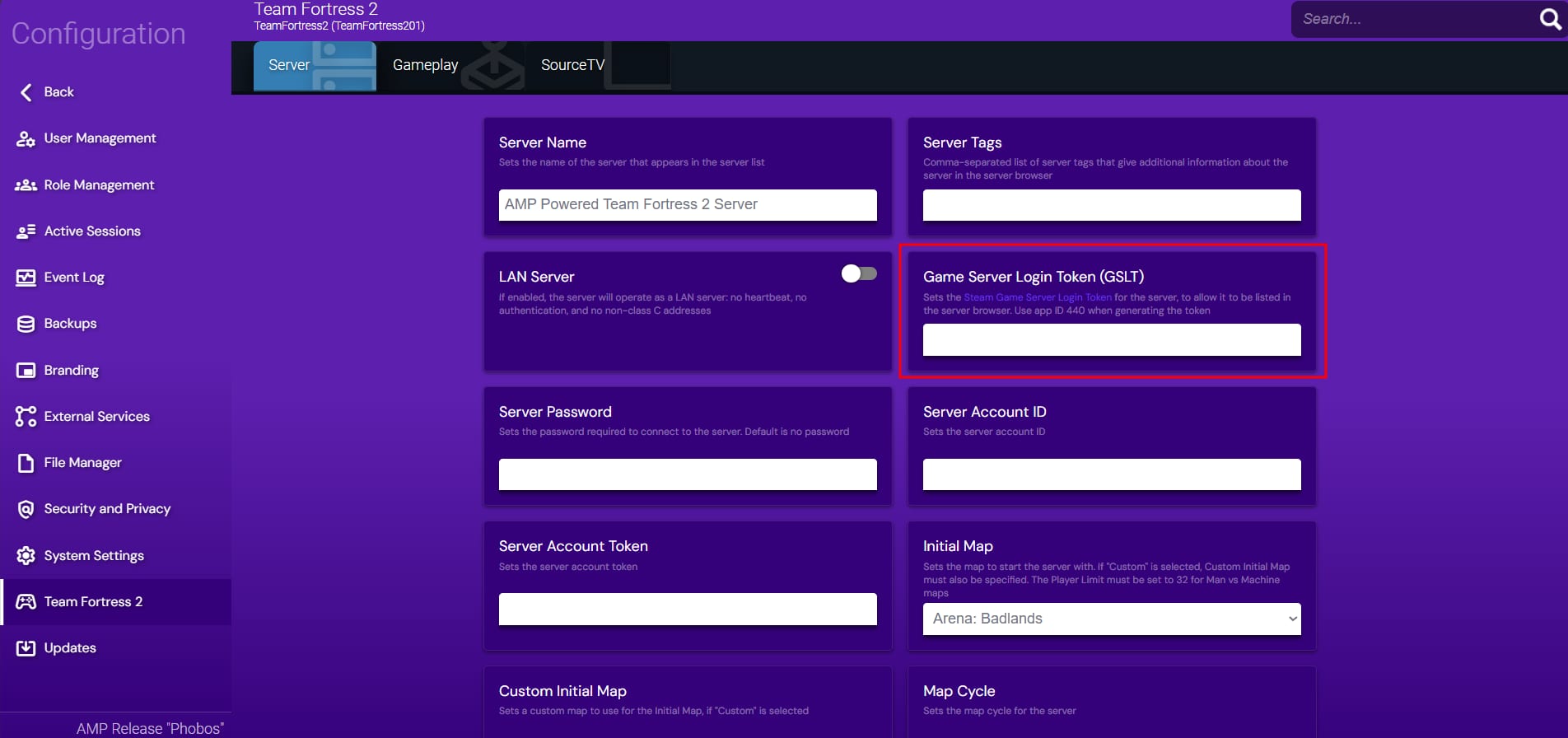
Task: Open System Settings gear icon
Action: click(26, 556)
